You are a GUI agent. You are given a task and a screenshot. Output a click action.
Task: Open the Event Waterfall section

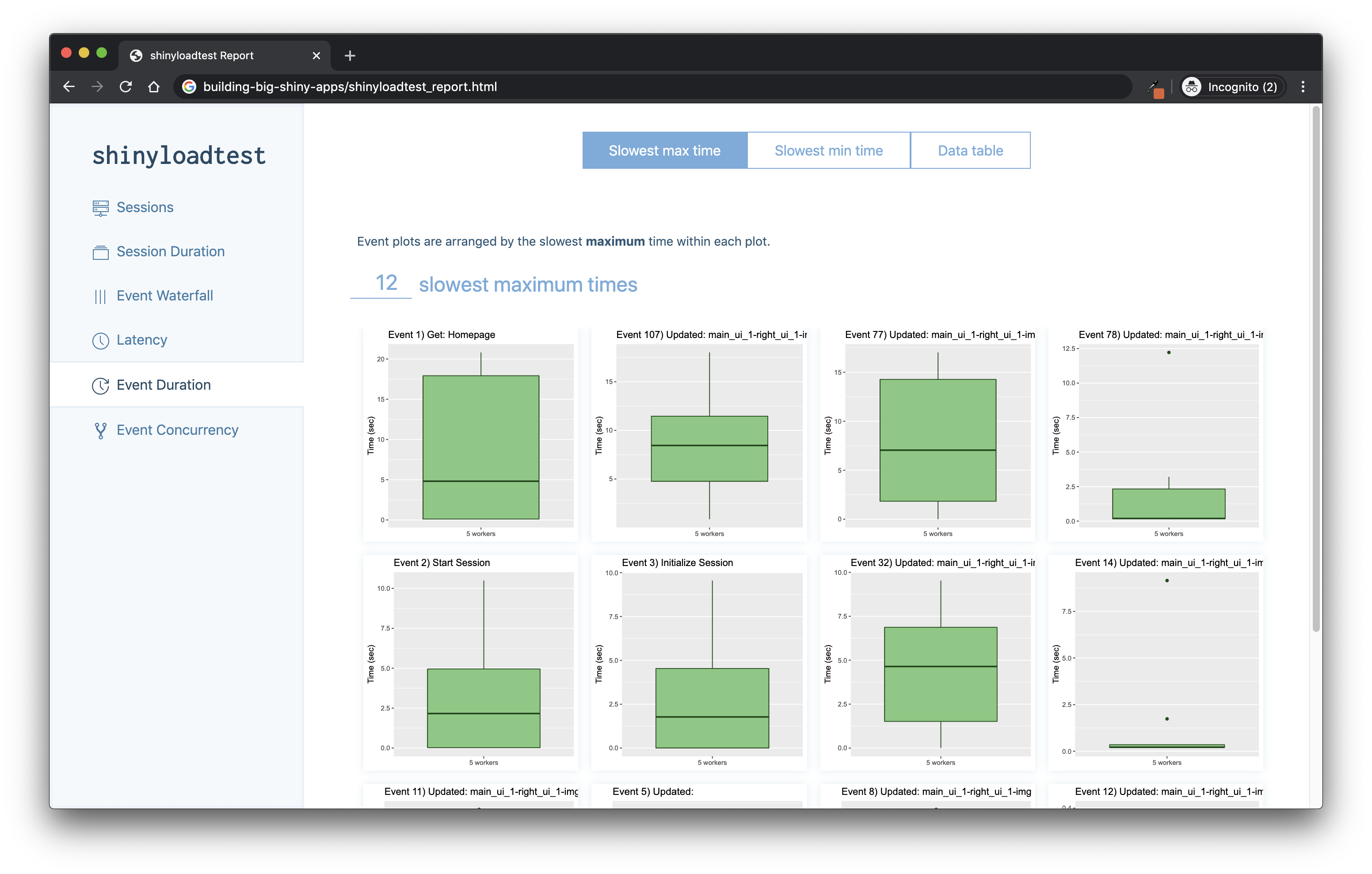pyautogui.click(x=165, y=296)
